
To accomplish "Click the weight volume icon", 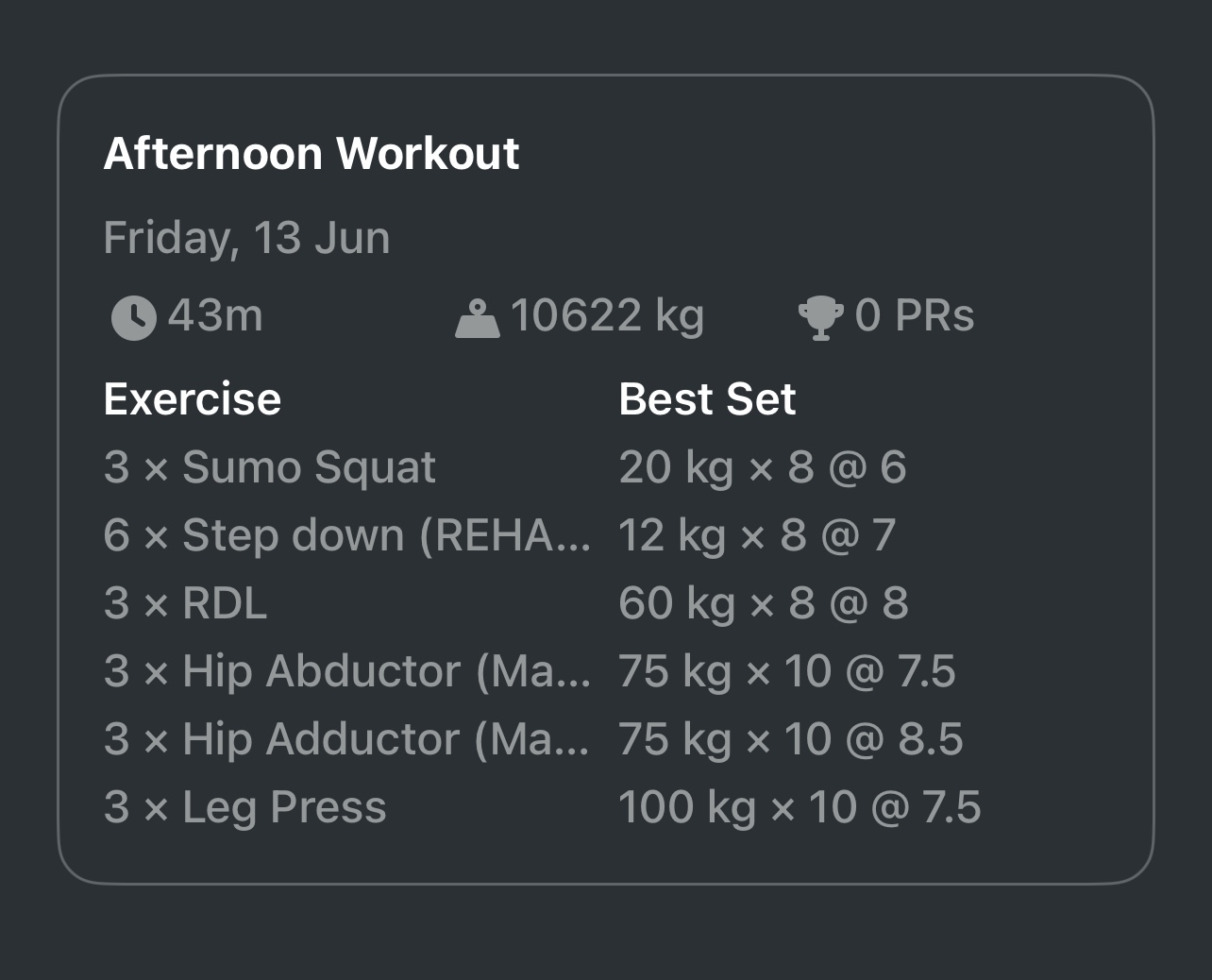I will click(x=477, y=318).
